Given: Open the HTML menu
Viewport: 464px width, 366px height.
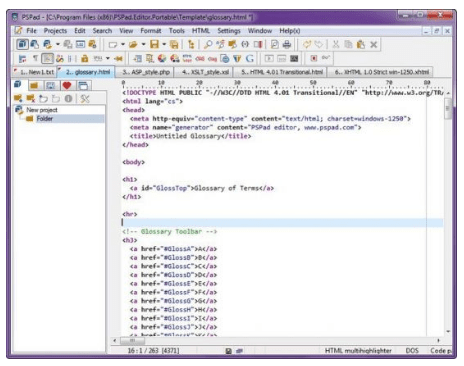Looking at the screenshot, I should point(201,31).
